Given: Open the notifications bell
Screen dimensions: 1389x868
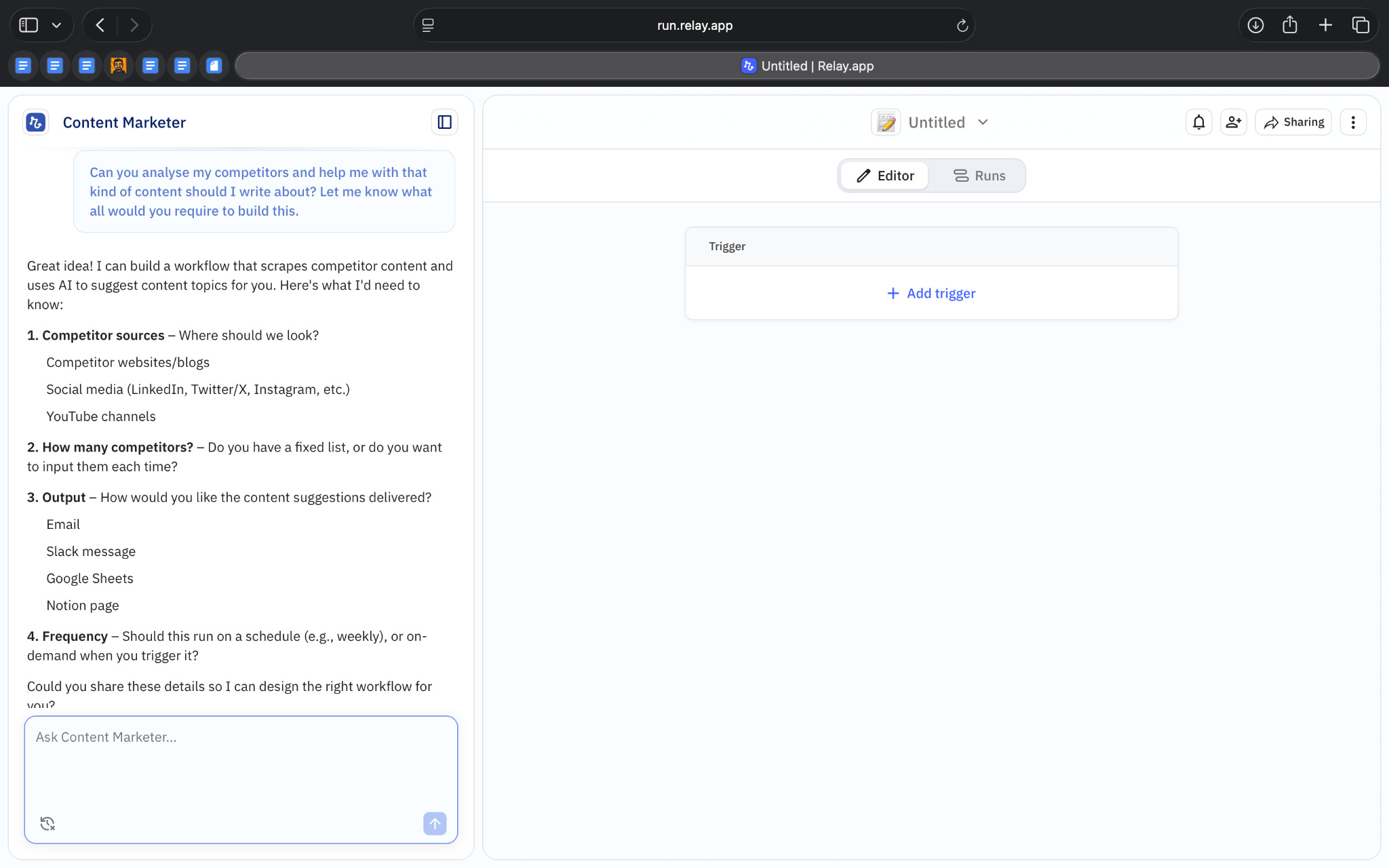Looking at the screenshot, I should 1198,122.
